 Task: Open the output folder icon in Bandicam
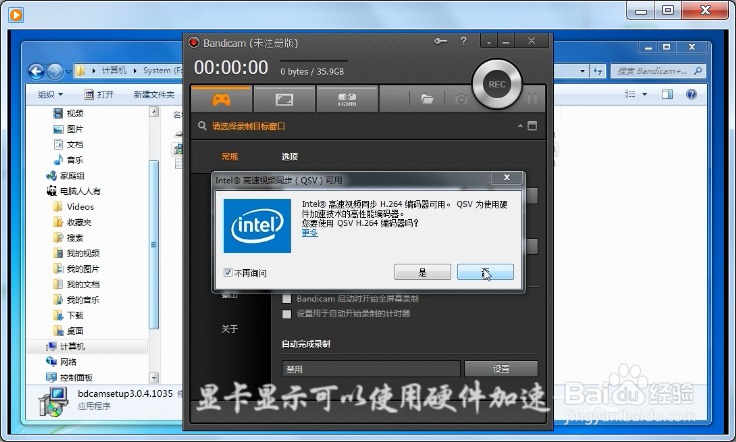427,99
